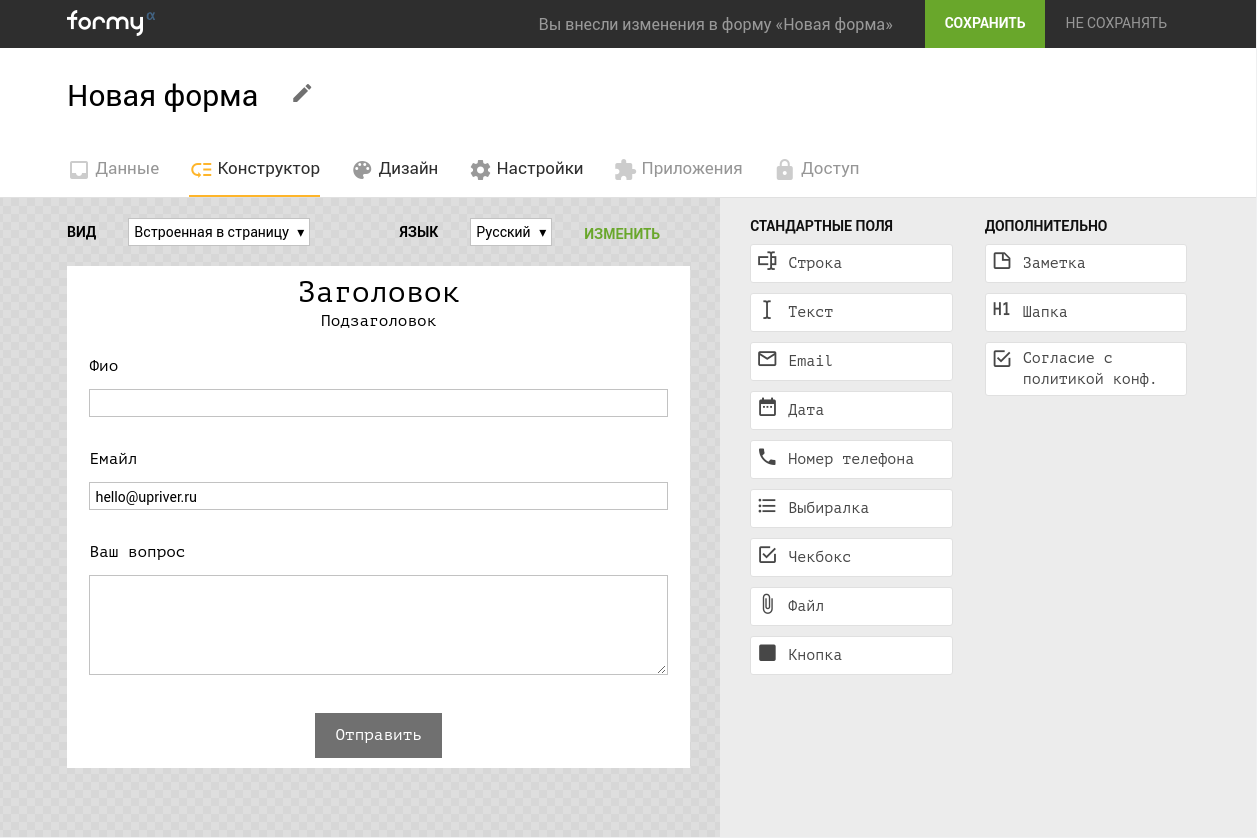
Task: Click the Файл paperclip icon
Action: point(767,604)
